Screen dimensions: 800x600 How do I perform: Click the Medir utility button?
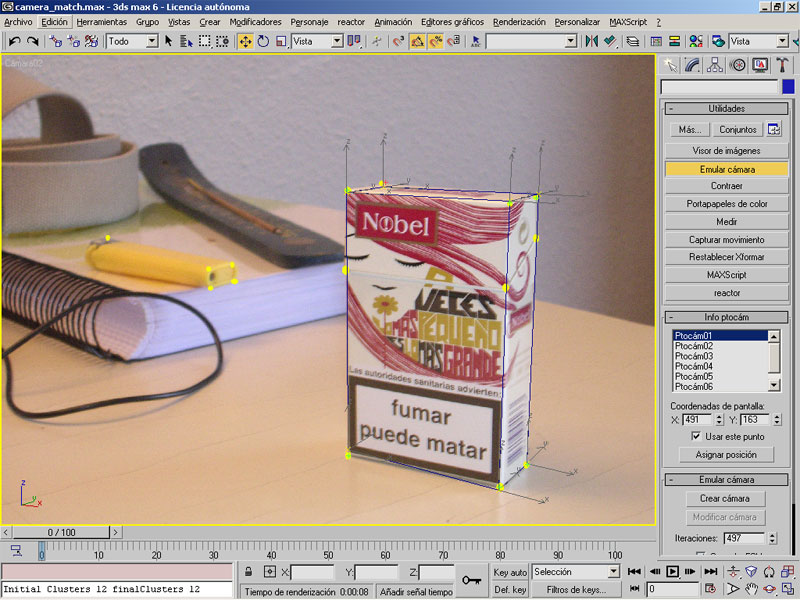point(727,221)
